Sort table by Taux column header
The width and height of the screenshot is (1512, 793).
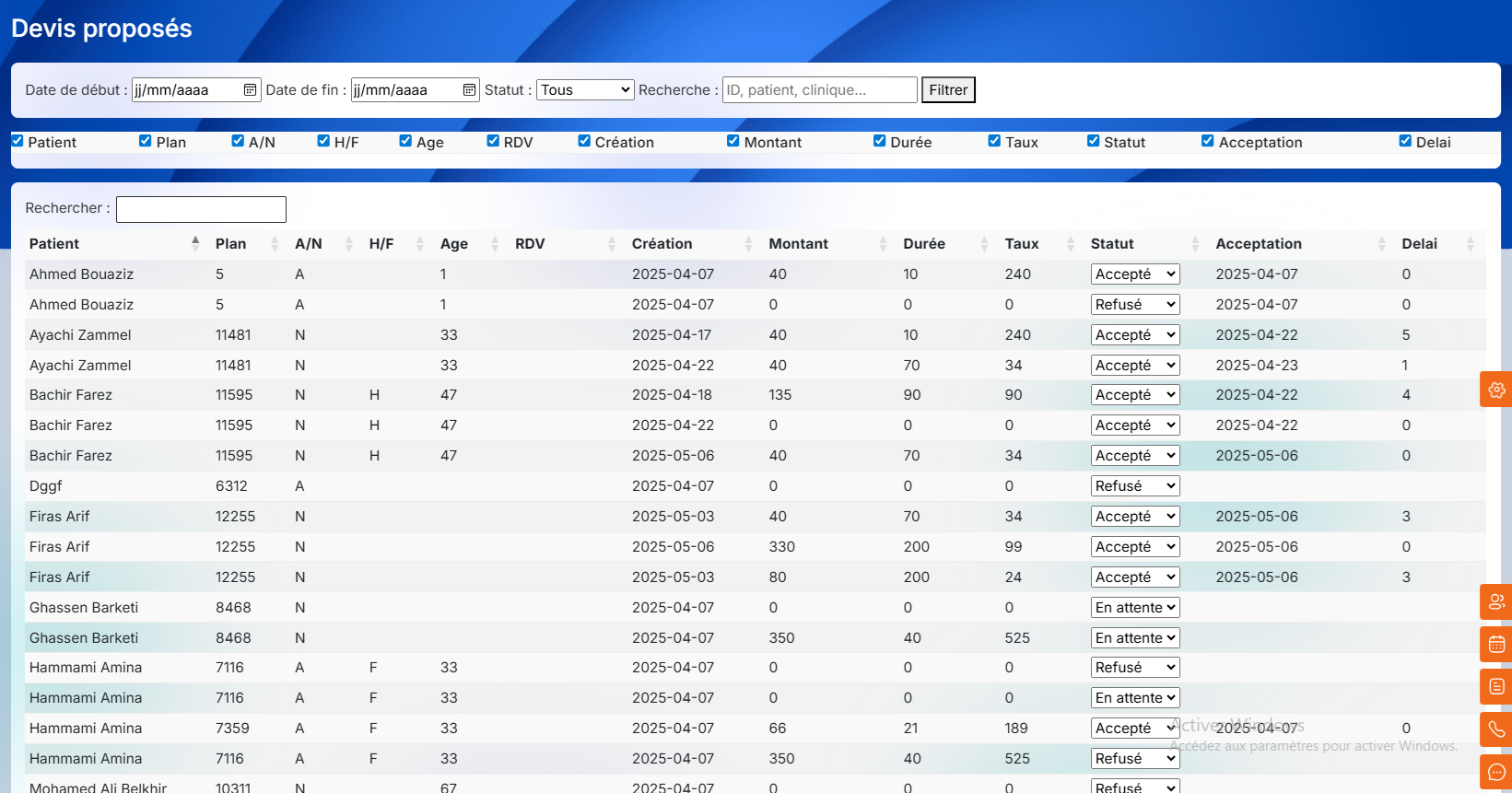point(1022,244)
